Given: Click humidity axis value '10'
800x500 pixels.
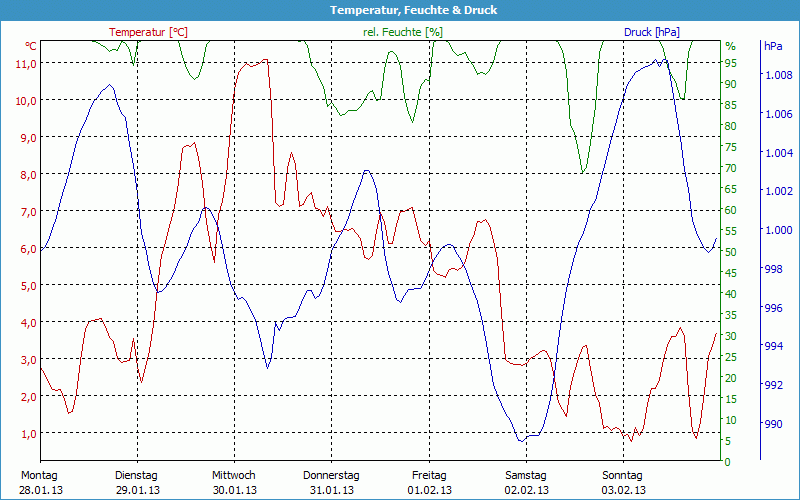Looking at the screenshot, I should 731,420.
